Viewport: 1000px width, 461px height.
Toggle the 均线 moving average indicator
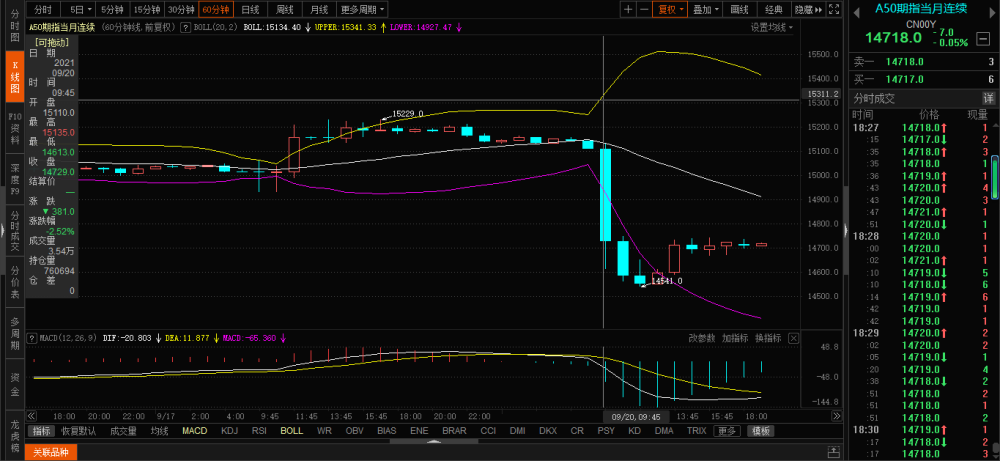159,431
